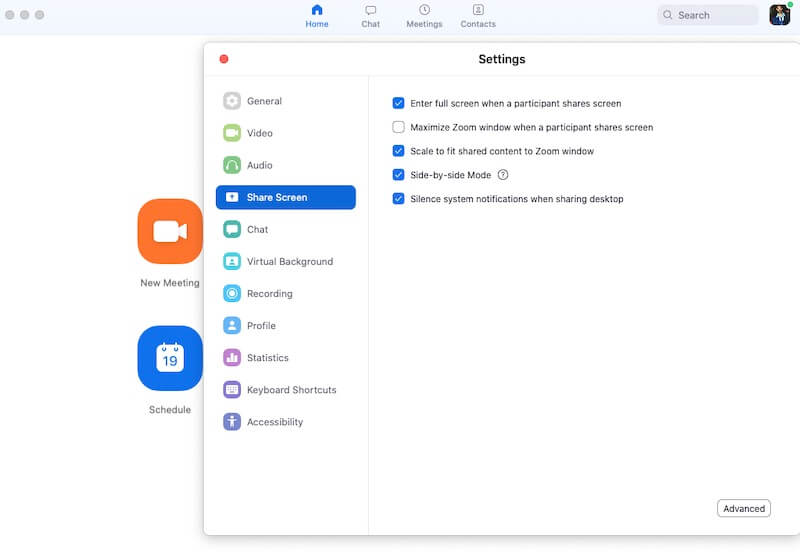Click the Schedule label
This screenshot has width=800, height=559.
[x=170, y=410]
